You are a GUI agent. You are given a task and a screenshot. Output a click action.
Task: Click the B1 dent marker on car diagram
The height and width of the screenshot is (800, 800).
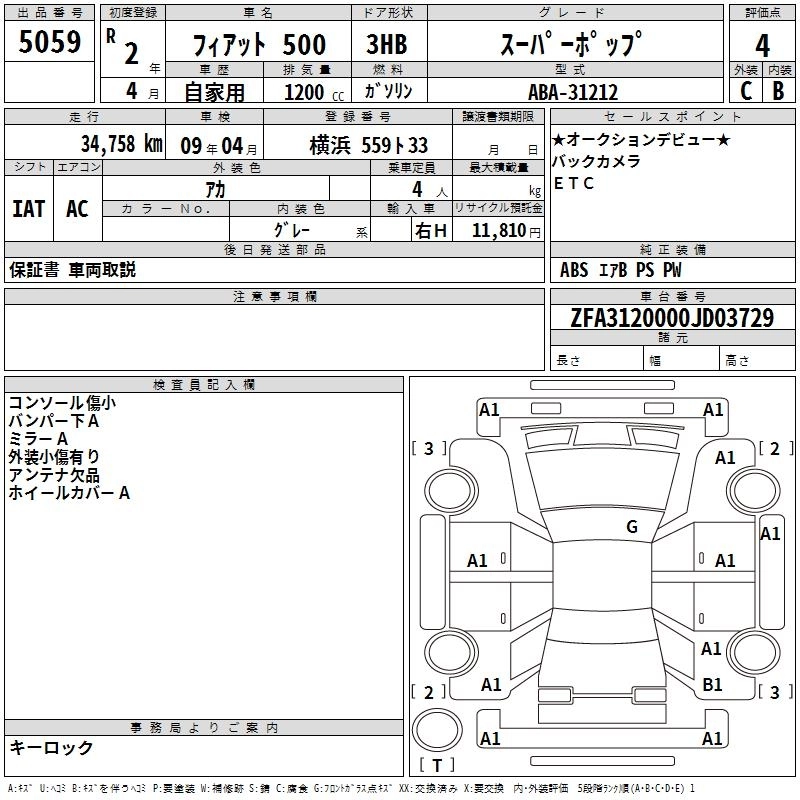[x=712, y=685]
